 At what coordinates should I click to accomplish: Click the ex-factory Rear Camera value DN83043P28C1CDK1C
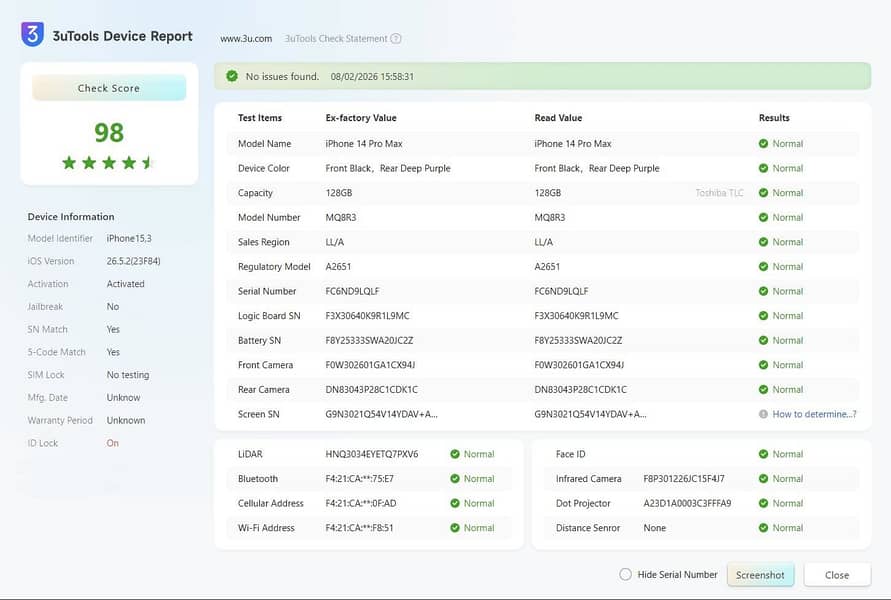pyautogui.click(x=372, y=390)
